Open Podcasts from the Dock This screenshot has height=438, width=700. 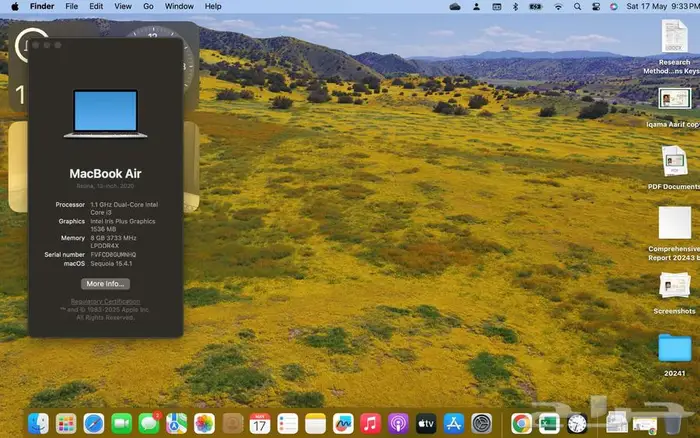(x=398, y=423)
